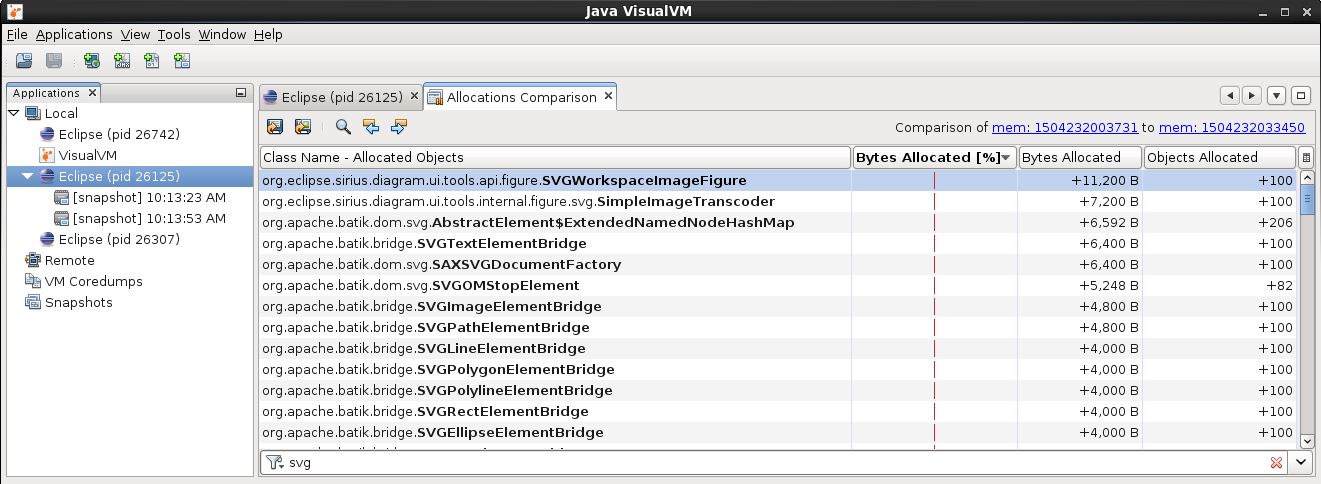Sort by Bytes Allocated [%] column
The image size is (1321, 484).
[x=935, y=157]
